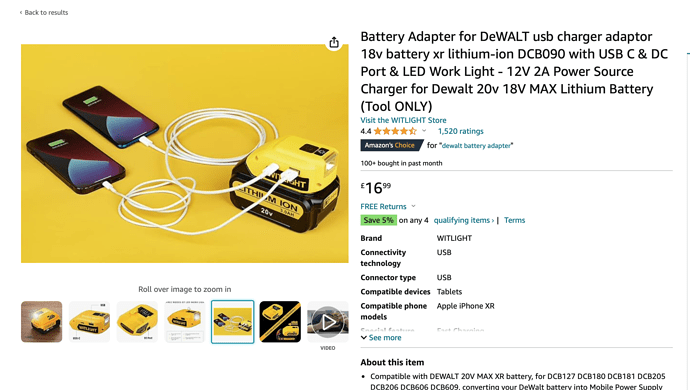
Task: Click the share icon above product image
Action: tap(334, 42)
